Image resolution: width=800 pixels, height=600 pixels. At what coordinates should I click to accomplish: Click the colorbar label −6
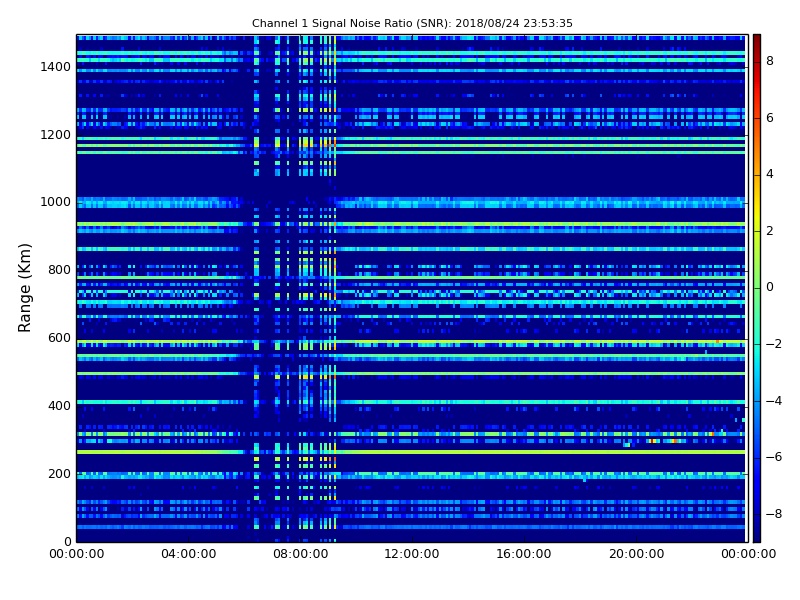pyautogui.click(x=774, y=457)
